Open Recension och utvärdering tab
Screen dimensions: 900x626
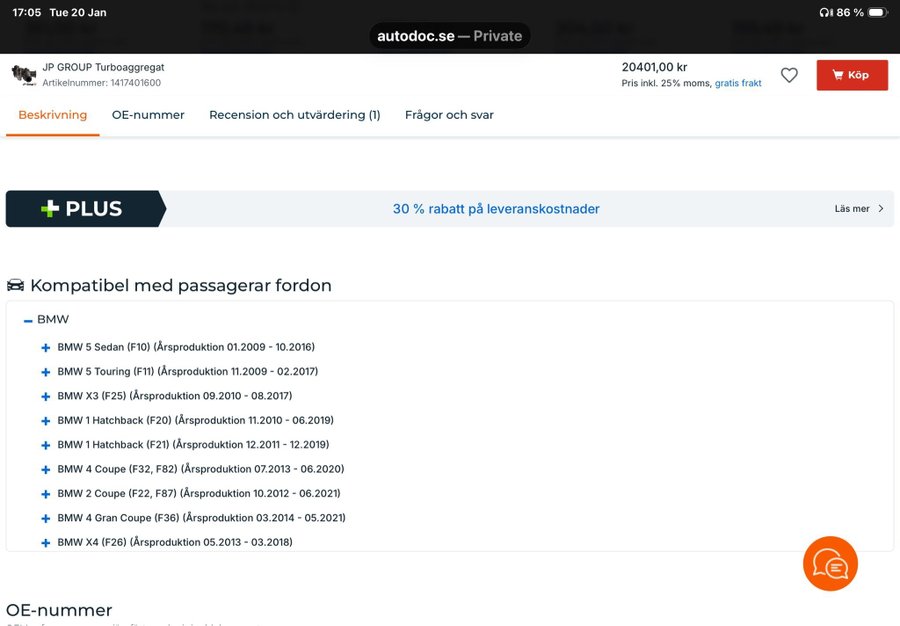point(294,115)
